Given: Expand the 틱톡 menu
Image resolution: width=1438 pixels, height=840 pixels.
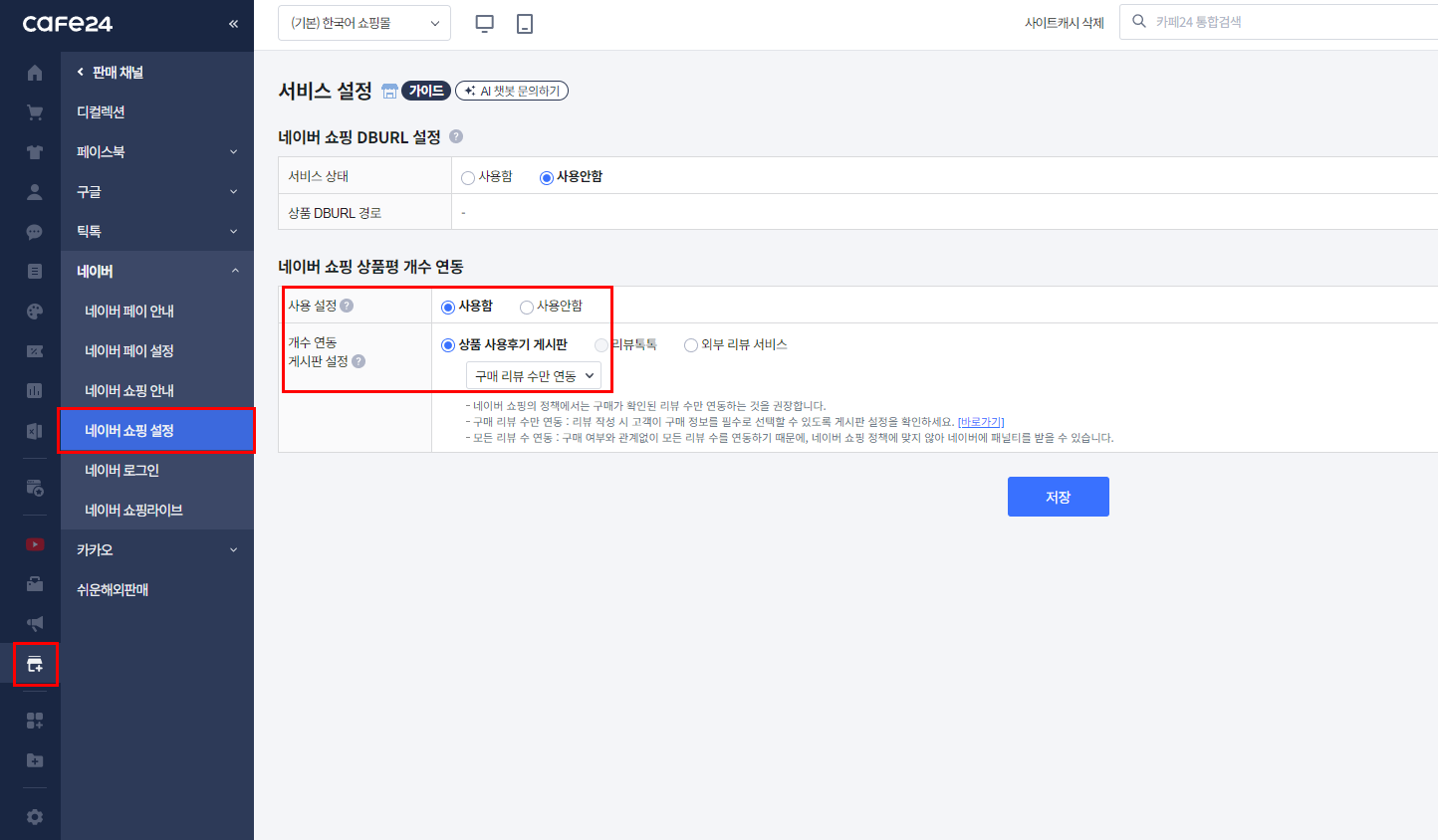Looking at the screenshot, I should pyautogui.click(x=157, y=232).
